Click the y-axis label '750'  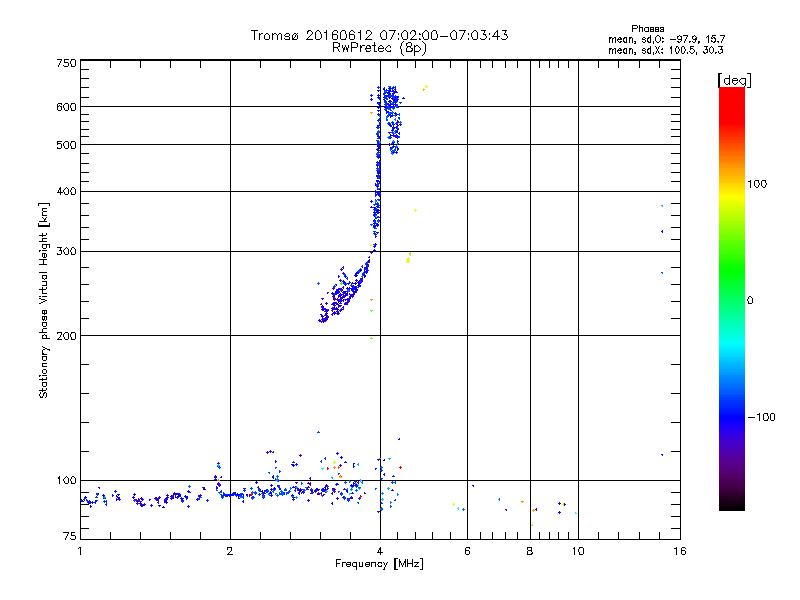click(66, 63)
